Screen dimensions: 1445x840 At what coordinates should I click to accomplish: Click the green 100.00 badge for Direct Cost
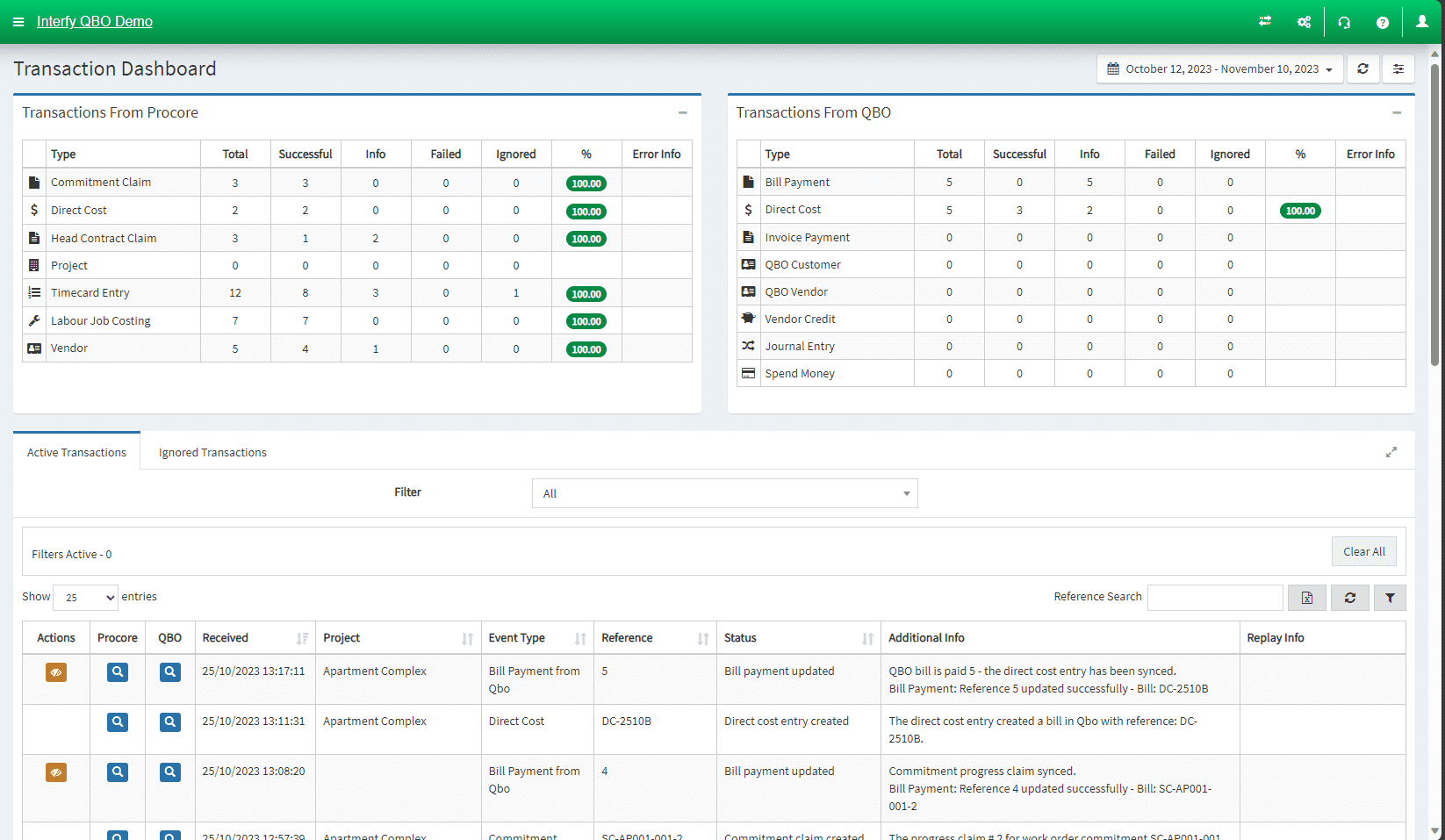click(586, 211)
